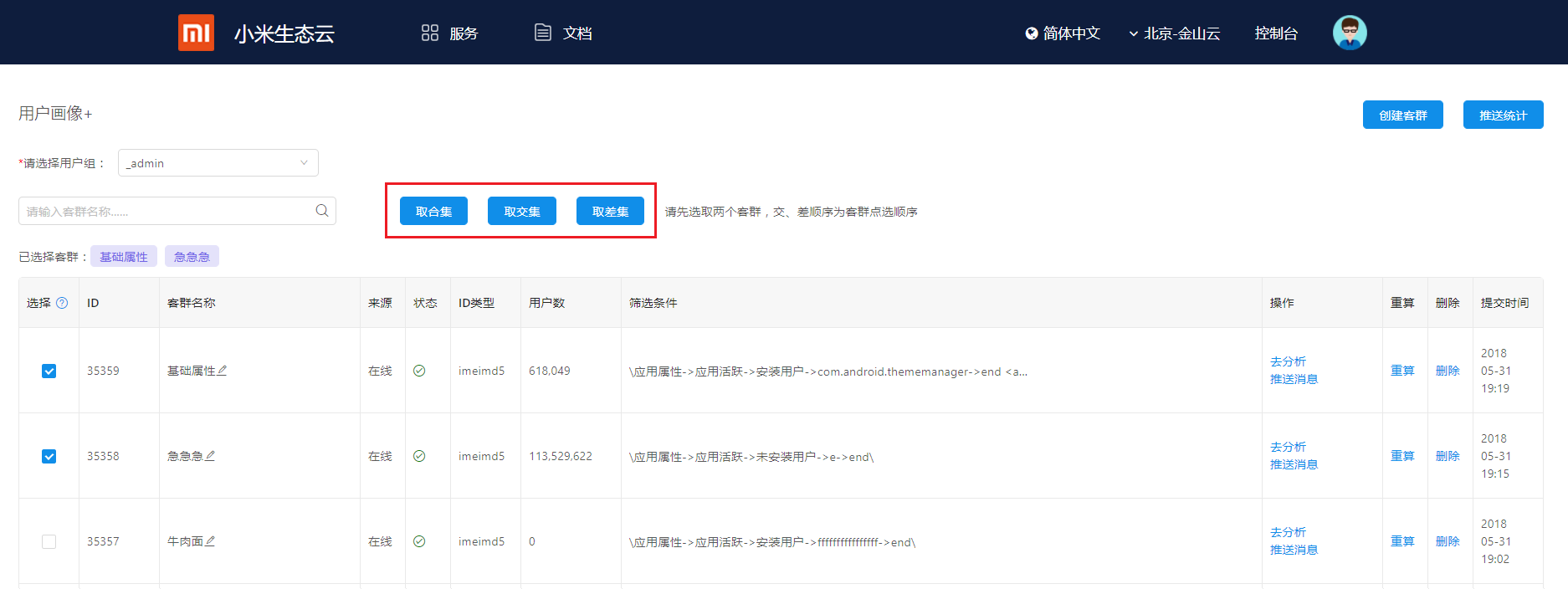Uncheck the checkbox for row 35359
1568x589 pixels.
(49, 371)
